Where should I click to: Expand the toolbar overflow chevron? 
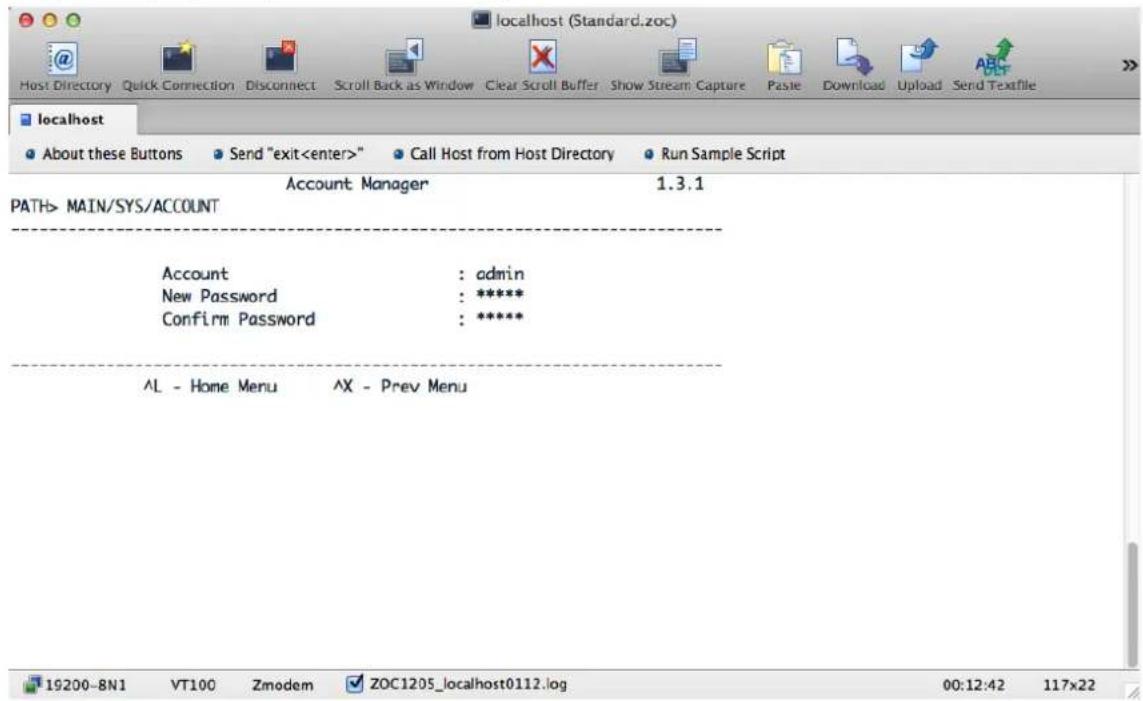click(1129, 66)
